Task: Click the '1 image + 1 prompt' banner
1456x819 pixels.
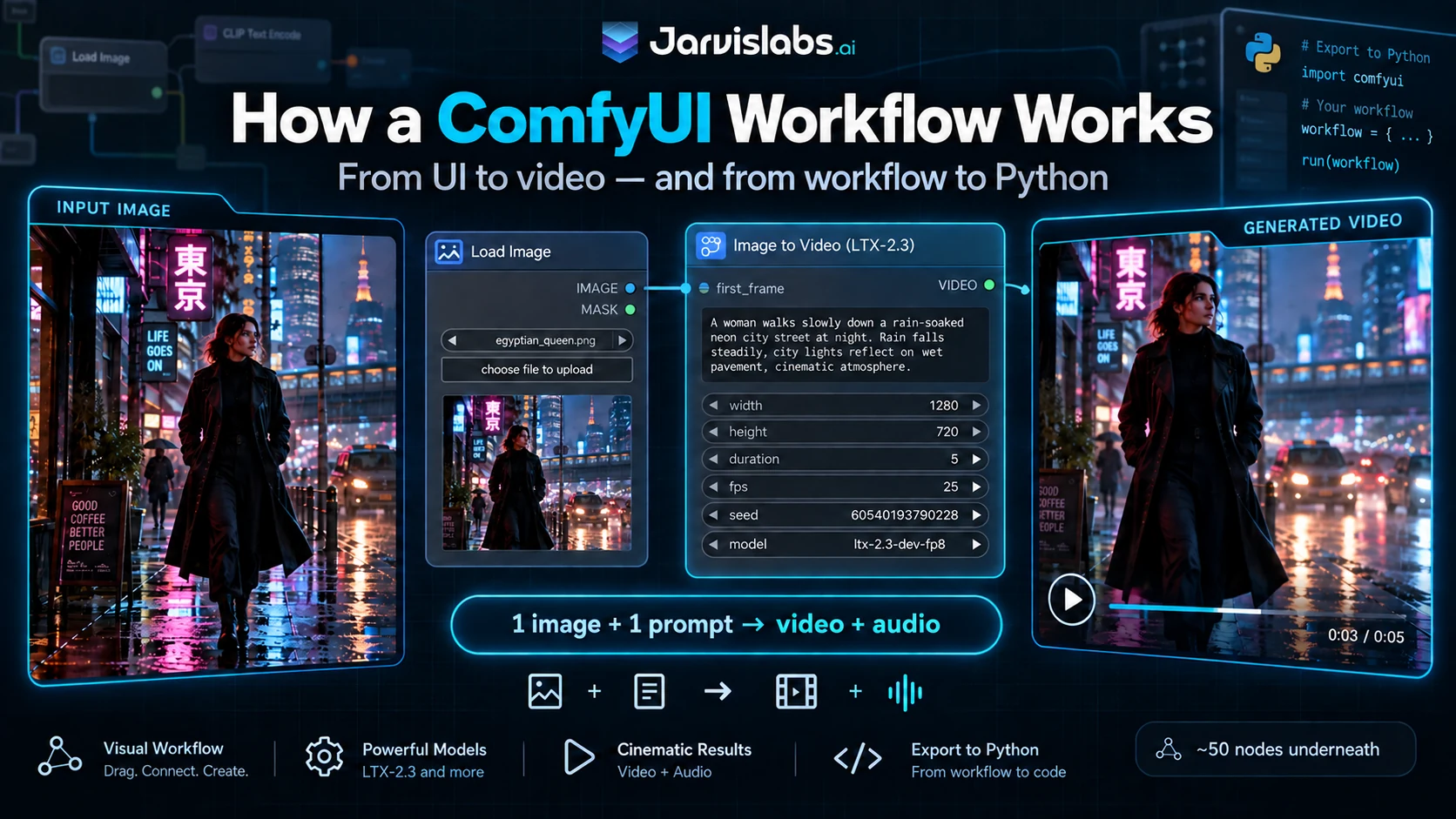Action: pyautogui.click(x=726, y=624)
